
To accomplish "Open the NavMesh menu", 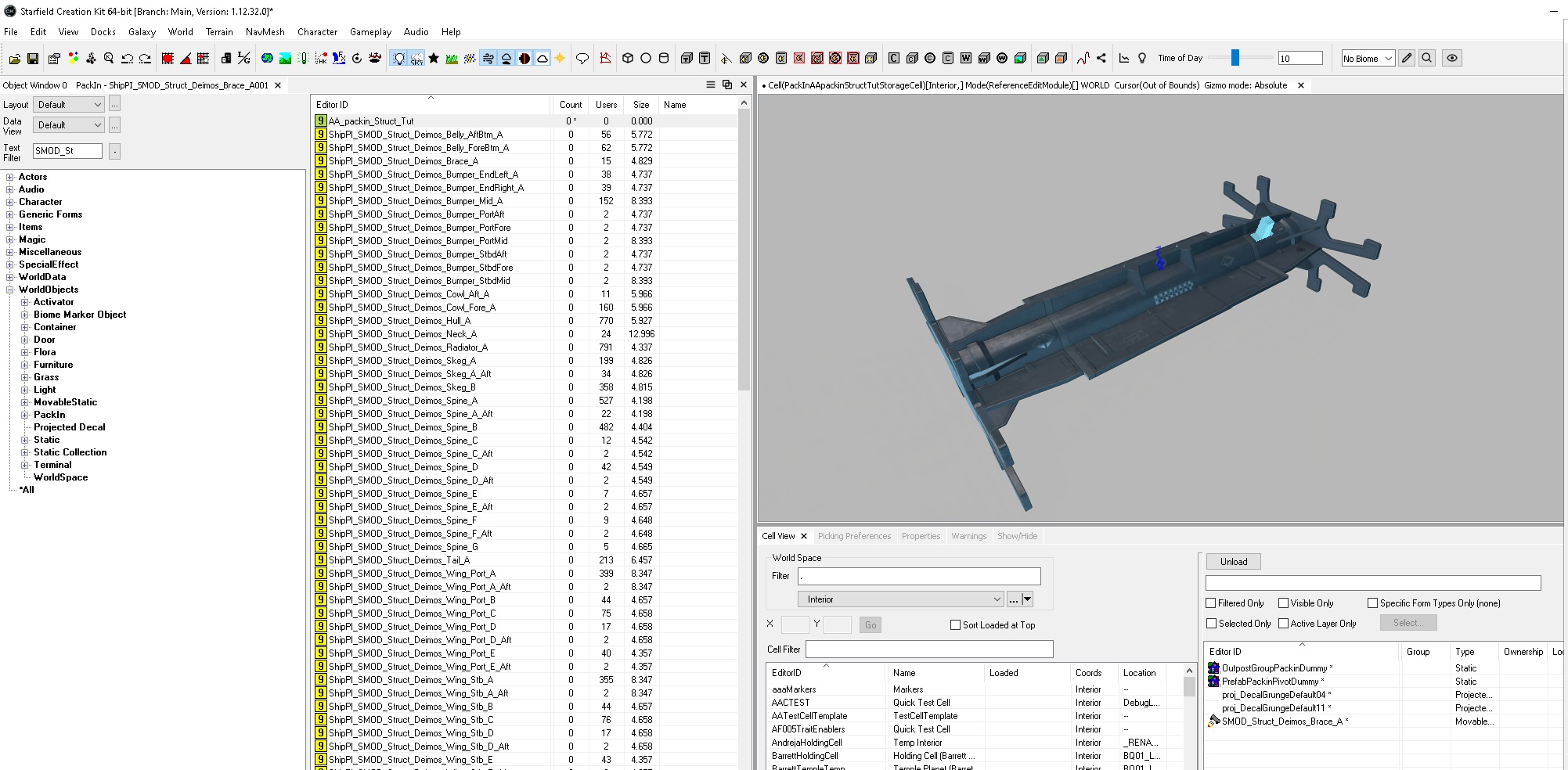I will click(265, 32).
